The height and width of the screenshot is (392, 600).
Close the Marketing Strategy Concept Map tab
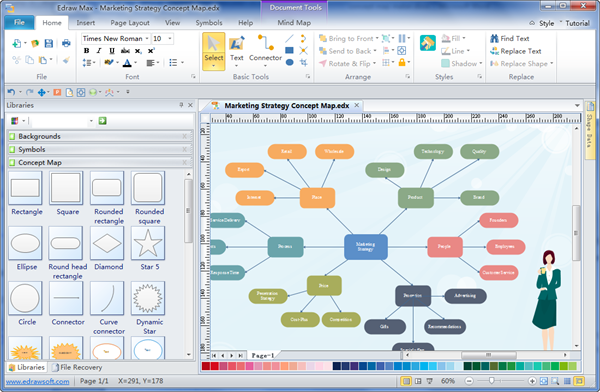[x=357, y=105]
